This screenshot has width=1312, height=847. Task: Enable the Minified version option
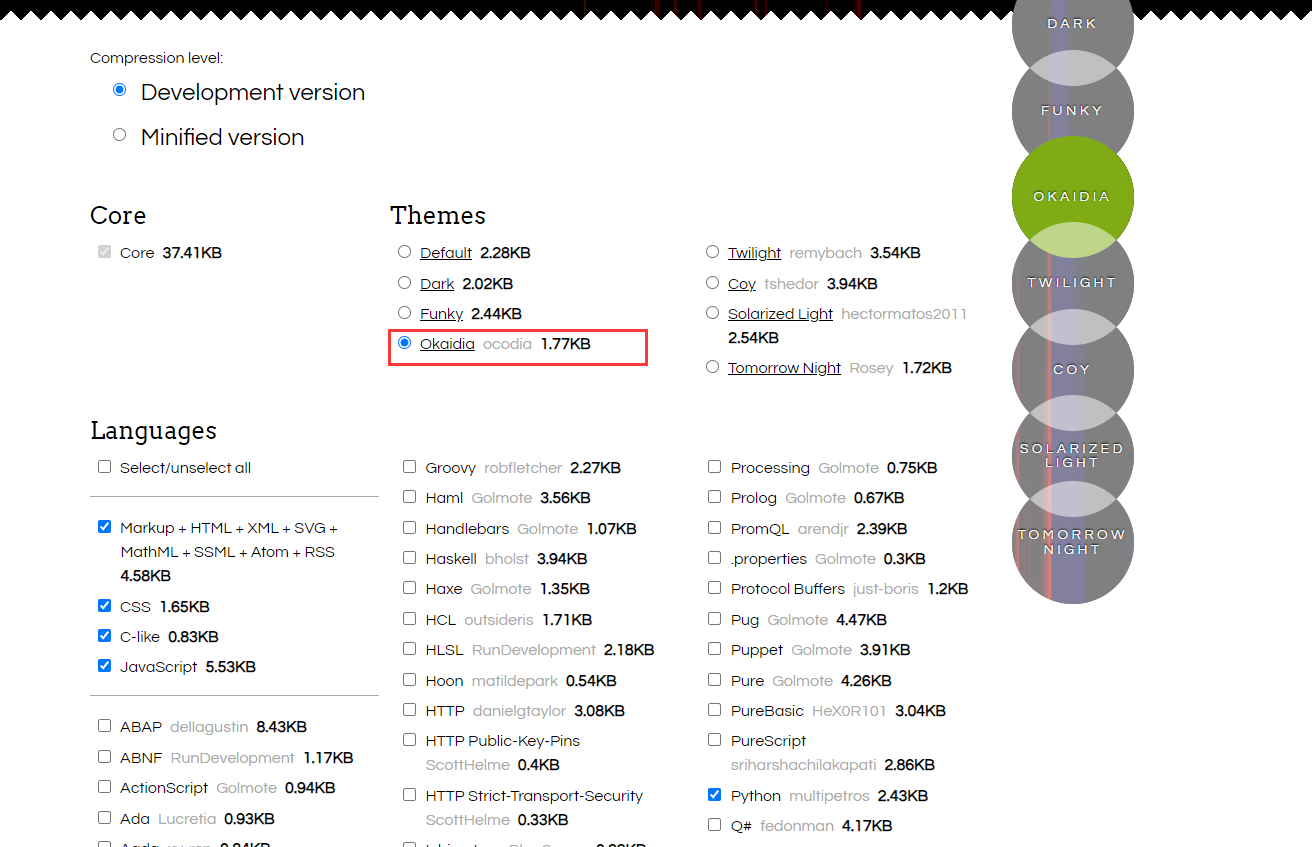pos(119,135)
